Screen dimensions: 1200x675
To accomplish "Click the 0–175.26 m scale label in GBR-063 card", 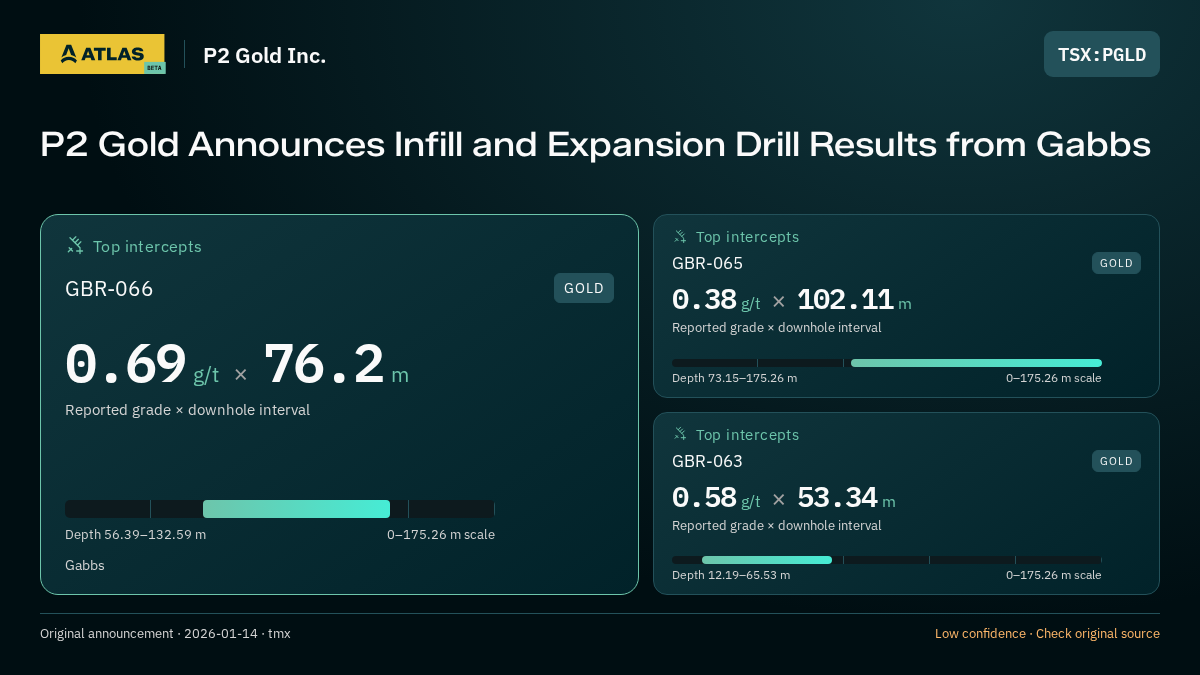I will click(x=1054, y=575).
